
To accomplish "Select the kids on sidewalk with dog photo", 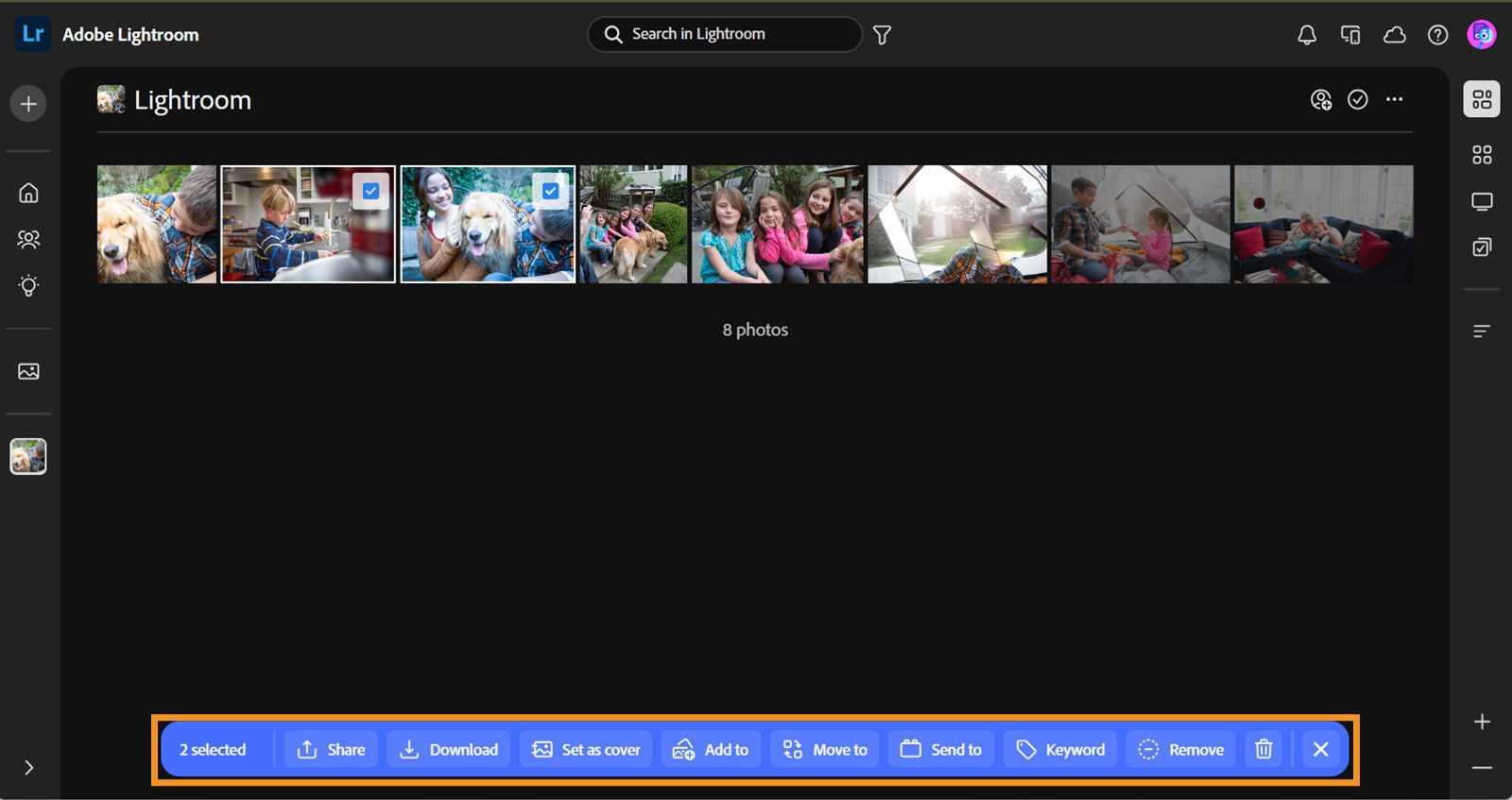I will pos(633,225).
